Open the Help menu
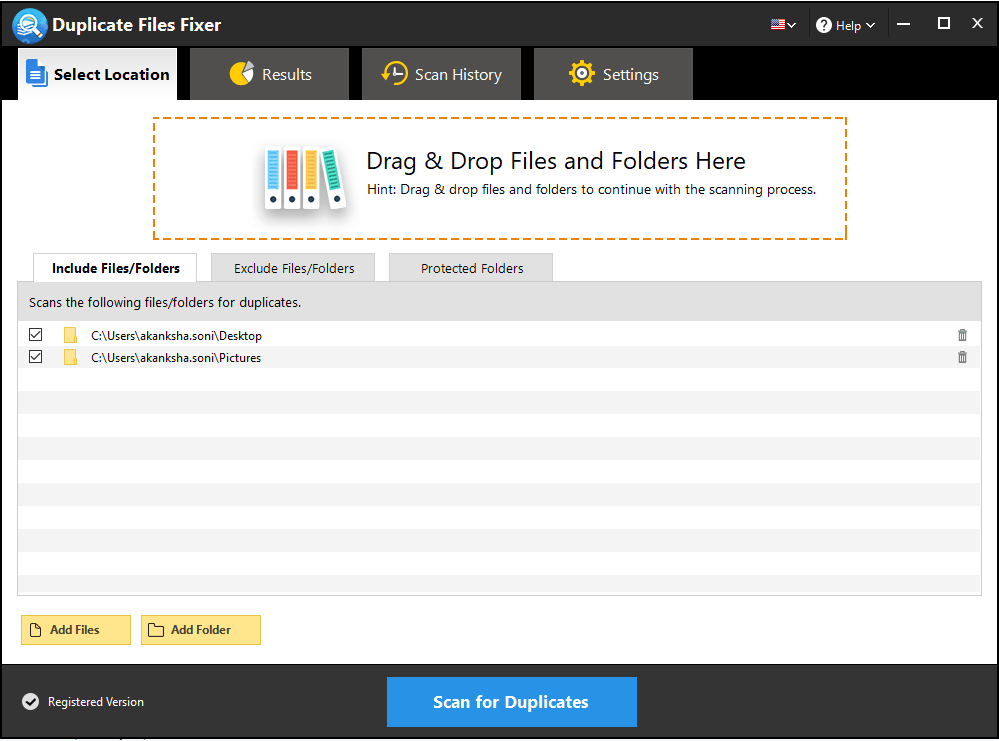Viewport: 999px width, 741px height. pos(845,25)
